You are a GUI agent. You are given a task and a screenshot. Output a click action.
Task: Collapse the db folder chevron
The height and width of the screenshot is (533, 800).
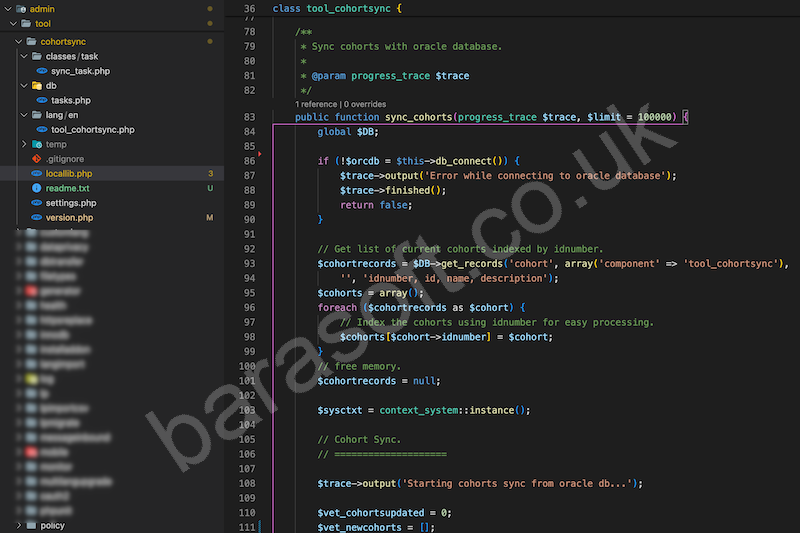(x=24, y=86)
